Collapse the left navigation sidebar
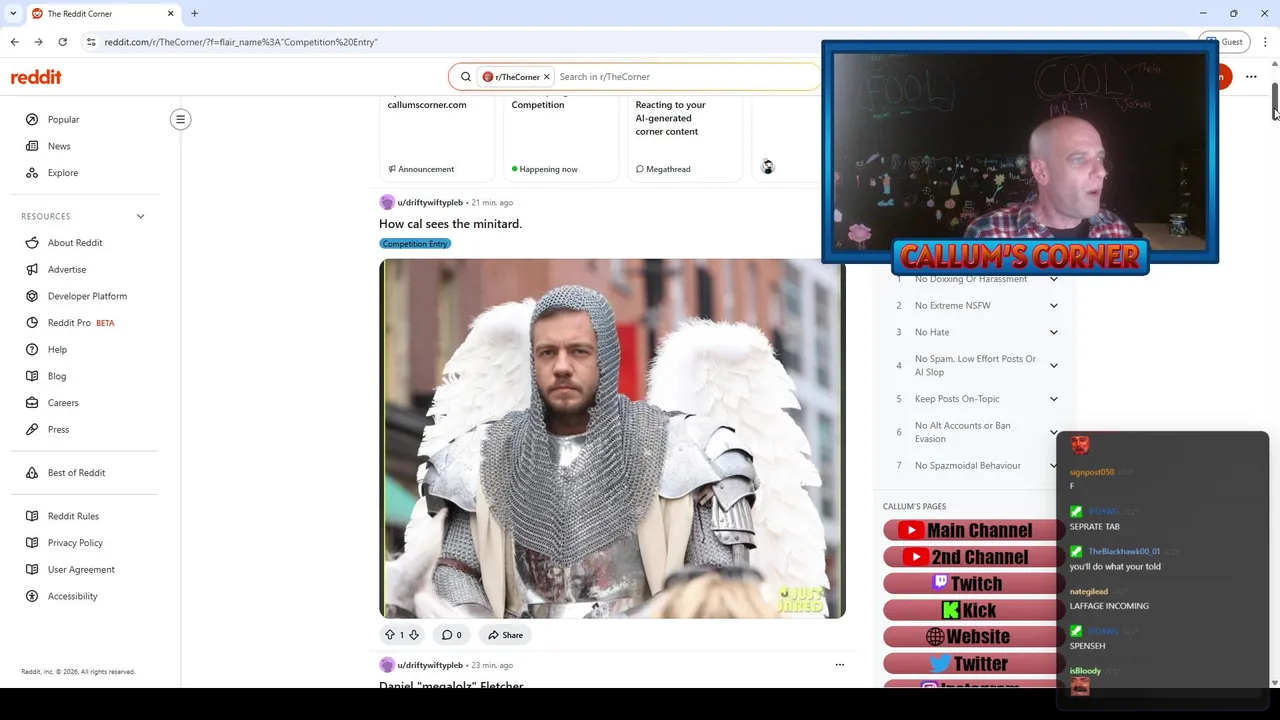The height and width of the screenshot is (720, 1280). pyautogui.click(x=180, y=120)
